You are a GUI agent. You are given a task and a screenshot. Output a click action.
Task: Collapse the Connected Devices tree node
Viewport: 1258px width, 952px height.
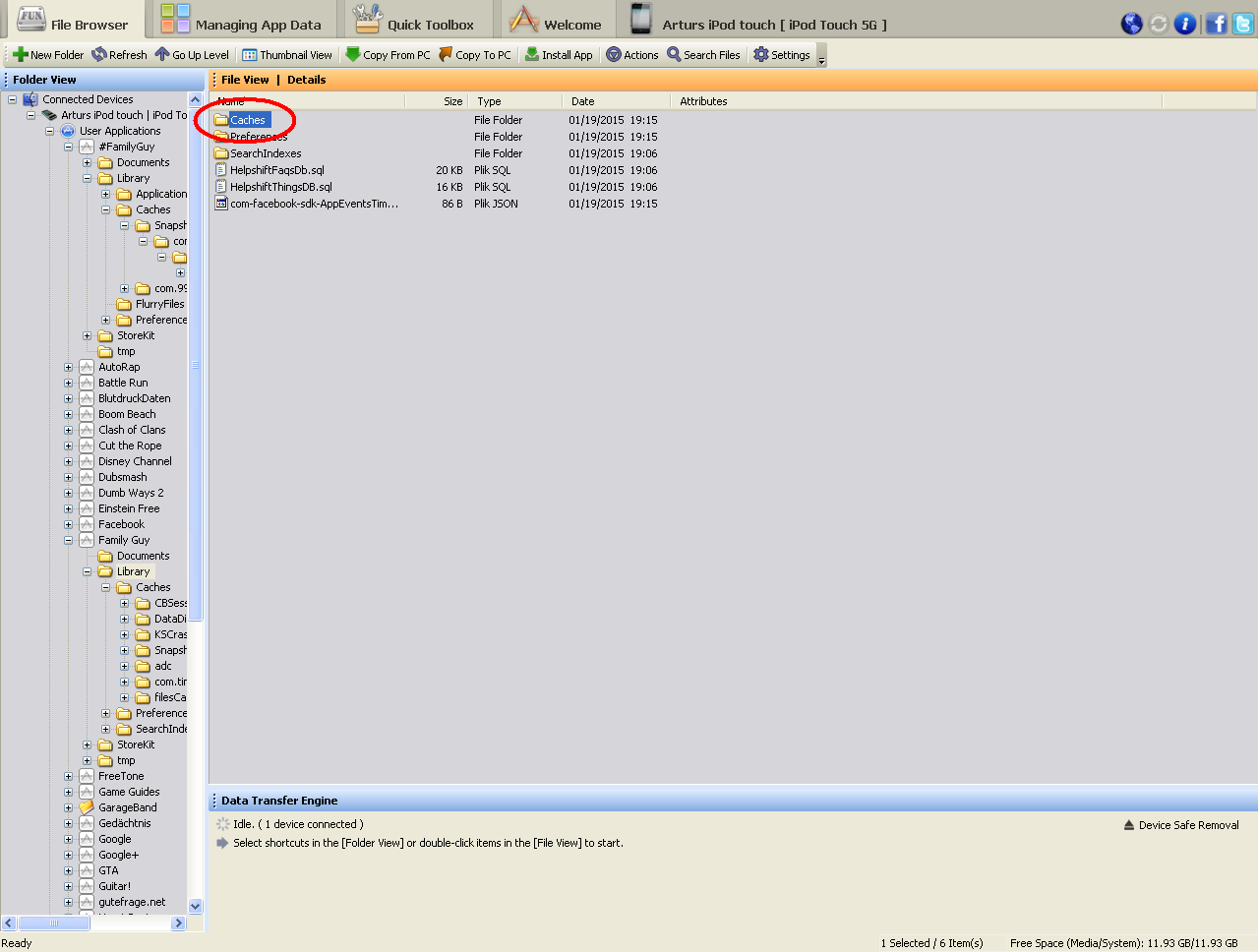point(12,99)
